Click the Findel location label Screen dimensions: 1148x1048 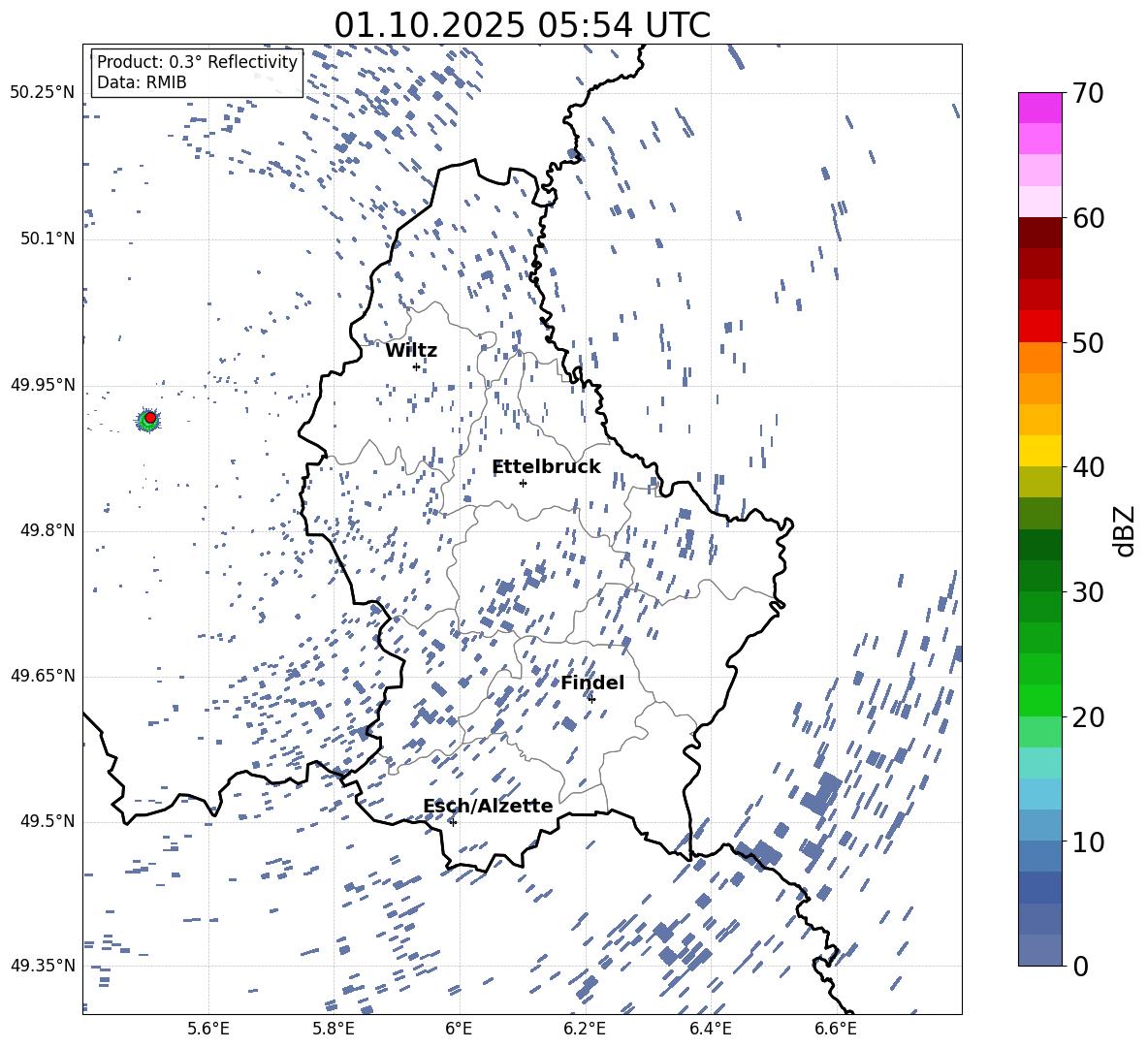coord(592,683)
